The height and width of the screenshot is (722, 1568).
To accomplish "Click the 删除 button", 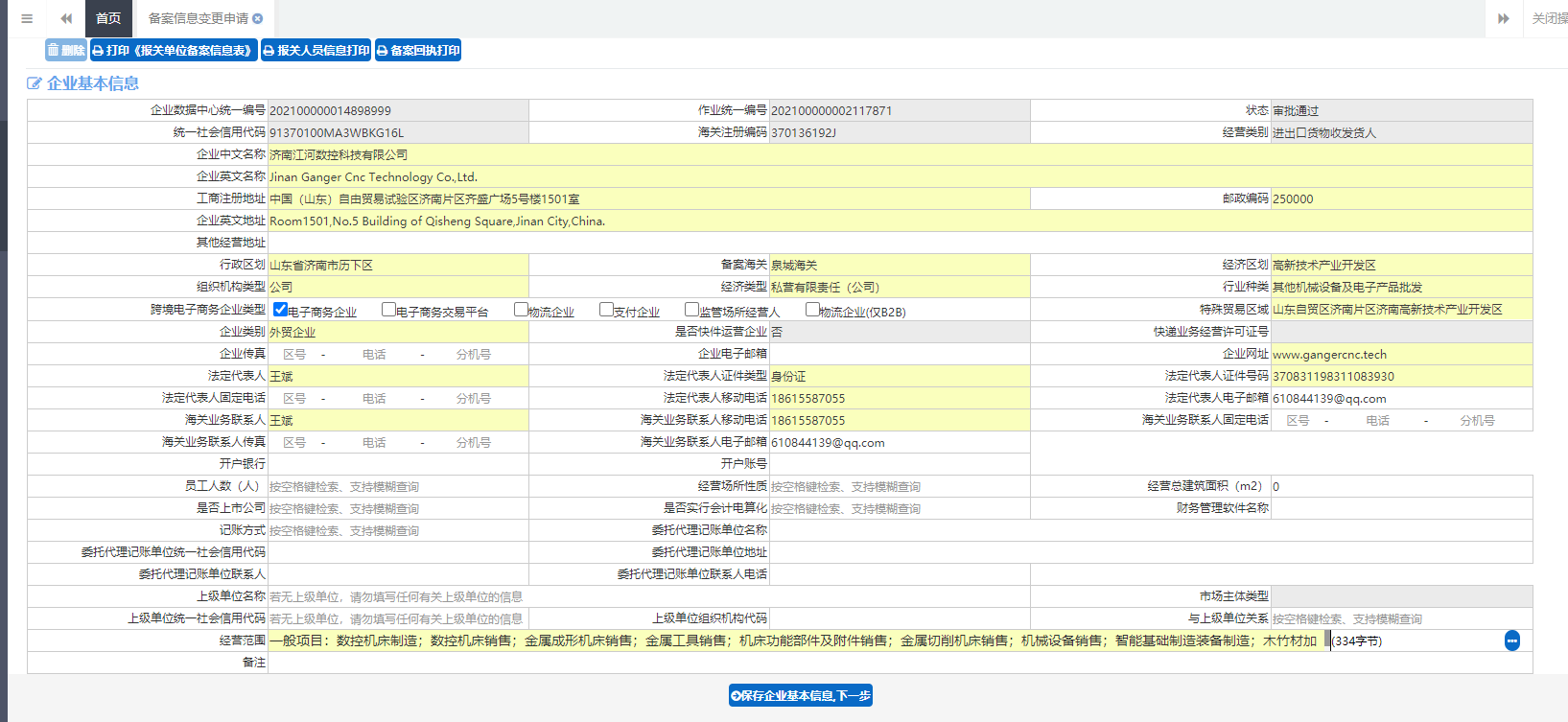I will point(66,50).
